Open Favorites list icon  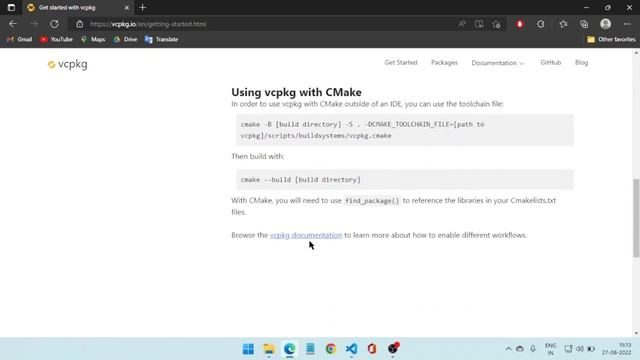563,24
